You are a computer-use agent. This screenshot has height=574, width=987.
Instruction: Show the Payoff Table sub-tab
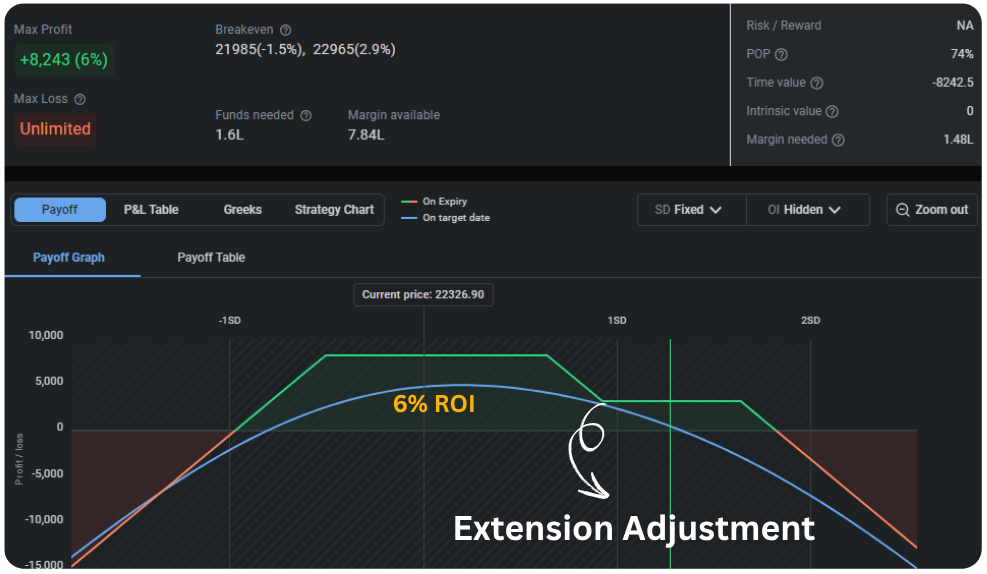click(x=211, y=258)
